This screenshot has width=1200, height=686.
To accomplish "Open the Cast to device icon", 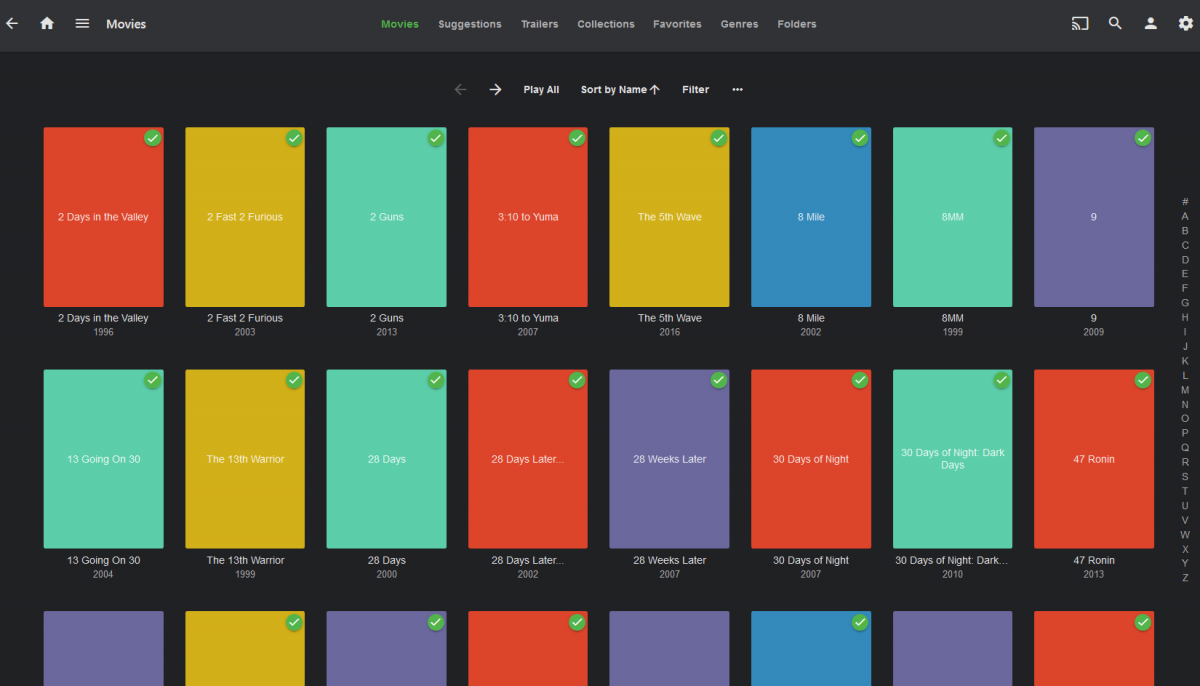I will [1080, 23].
